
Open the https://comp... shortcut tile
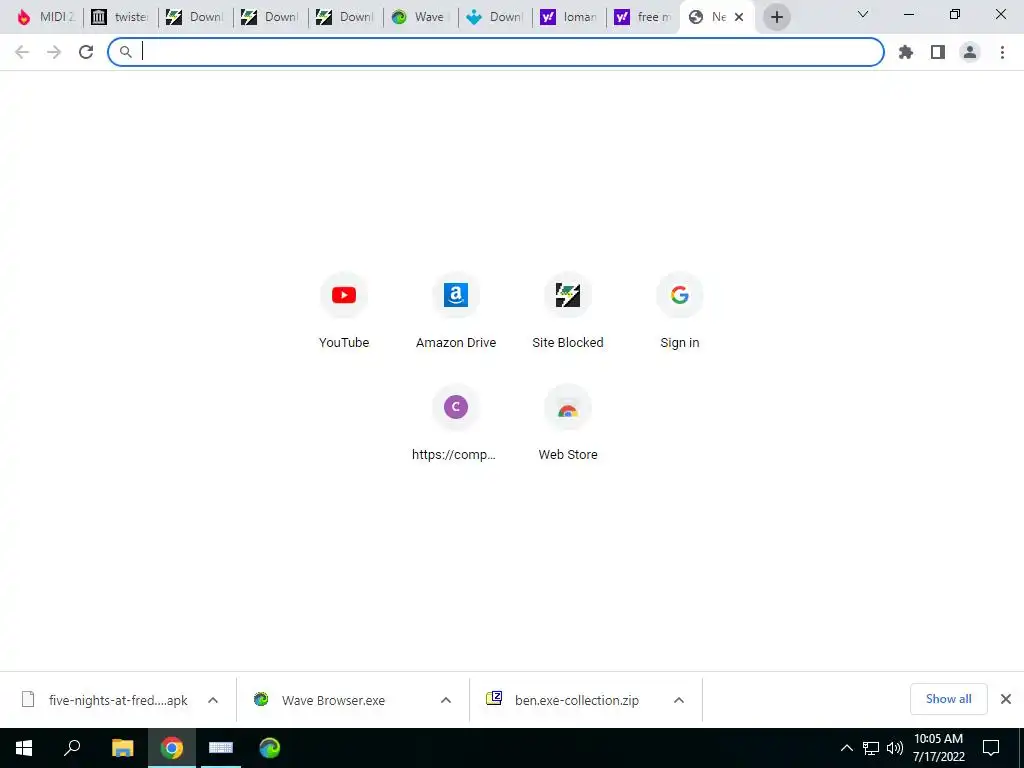coord(456,423)
